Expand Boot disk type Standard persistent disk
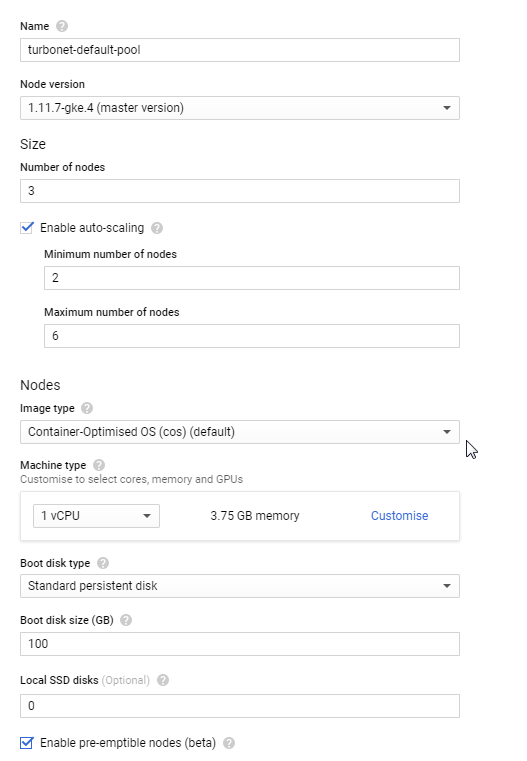This screenshot has width=527, height=761. [x=240, y=586]
